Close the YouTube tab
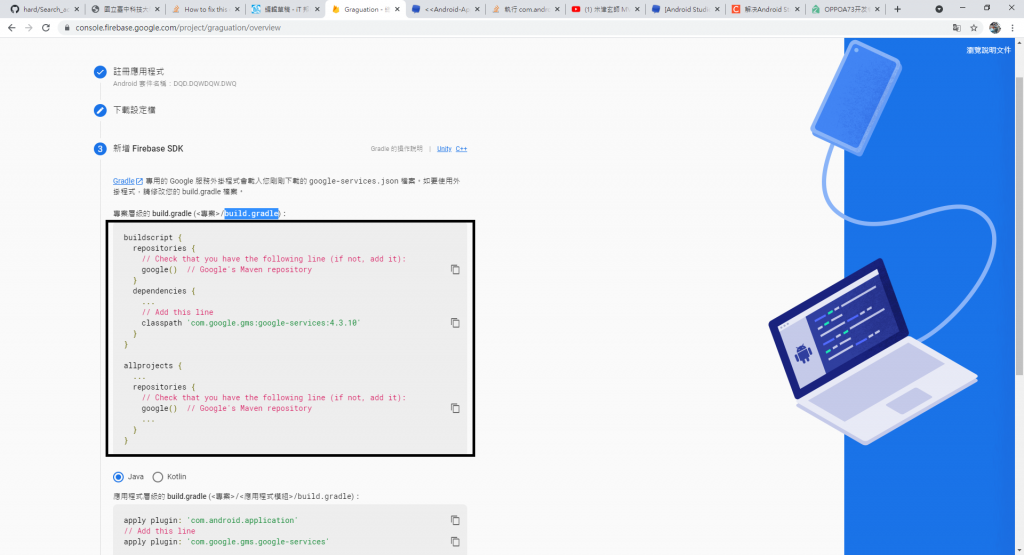The image size is (1024, 555). click(x=637, y=9)
